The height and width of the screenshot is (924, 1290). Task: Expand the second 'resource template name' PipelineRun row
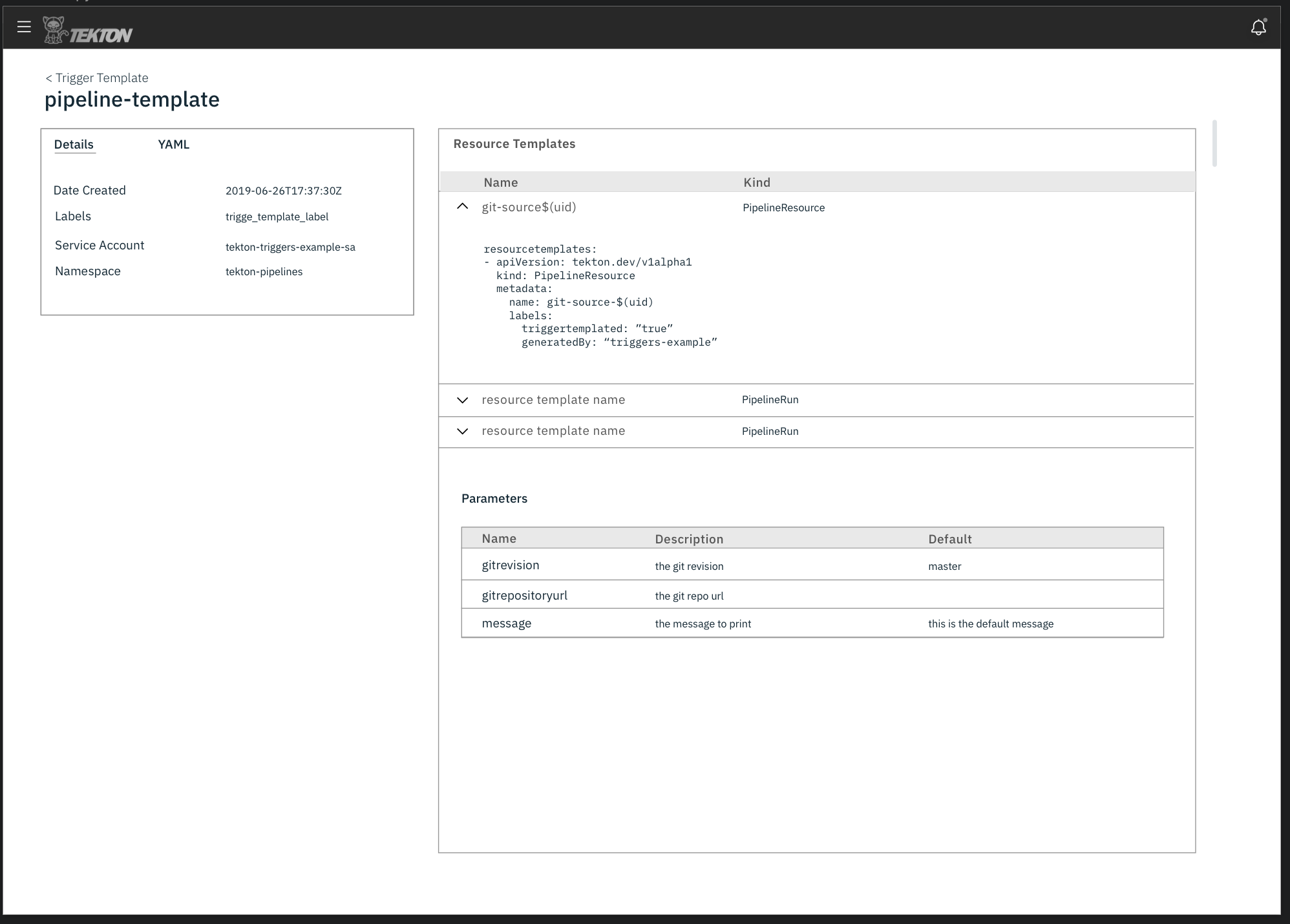461,431
